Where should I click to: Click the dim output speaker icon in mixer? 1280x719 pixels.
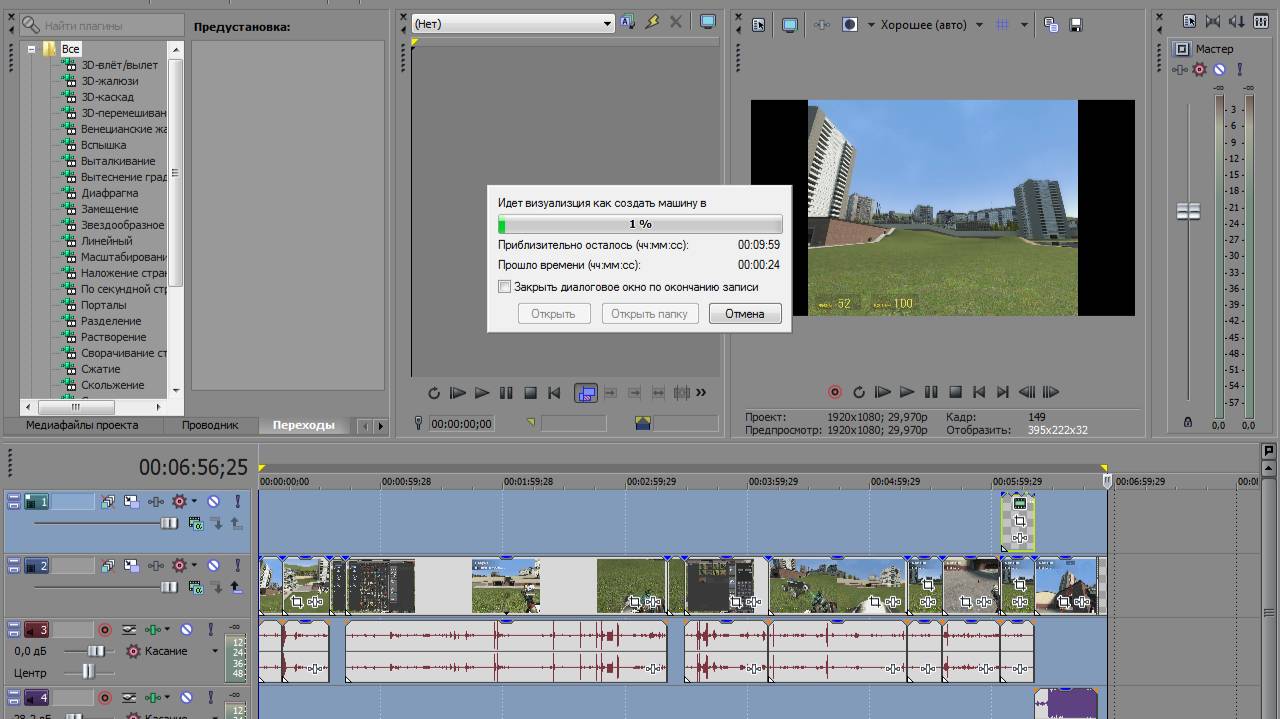(1237, 22)
